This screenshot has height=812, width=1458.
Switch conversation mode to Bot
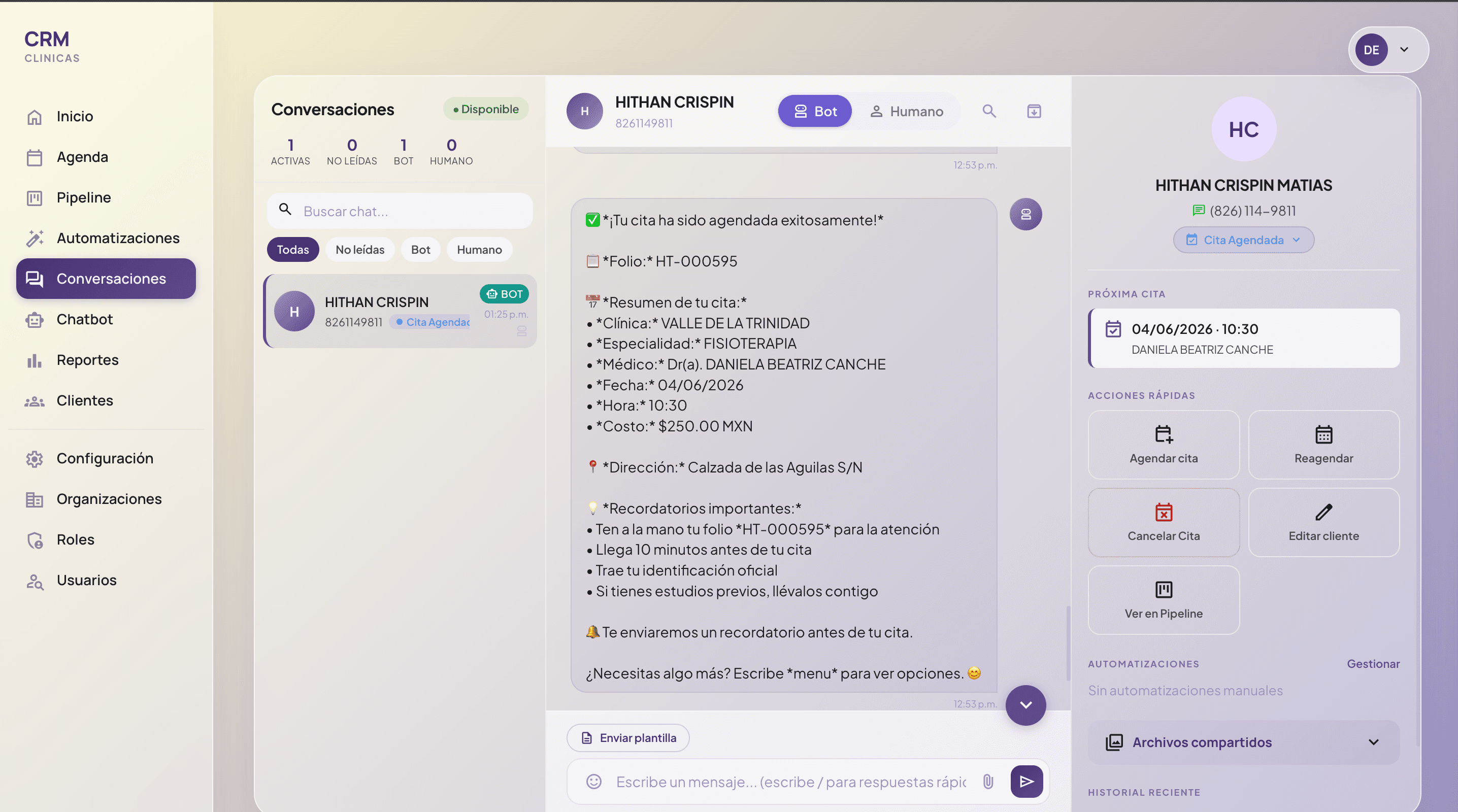pyautogui.click(x=815, y=111)
